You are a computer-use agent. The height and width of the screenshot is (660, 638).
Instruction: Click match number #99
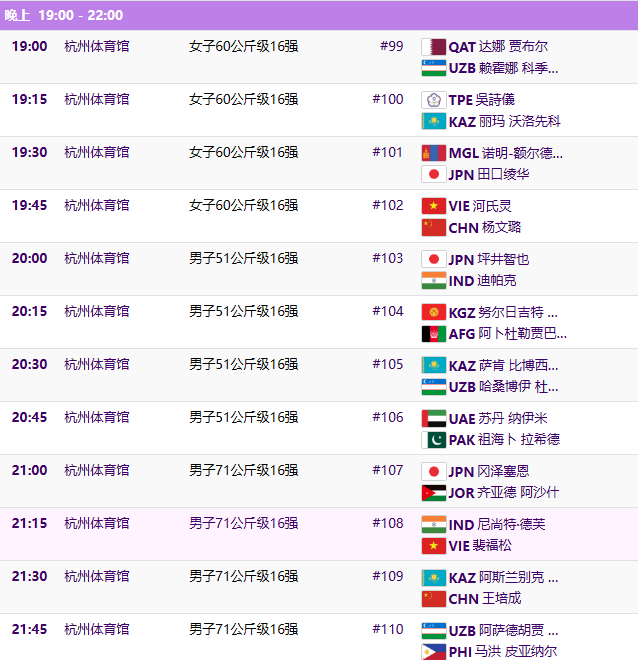click(391, 46)
